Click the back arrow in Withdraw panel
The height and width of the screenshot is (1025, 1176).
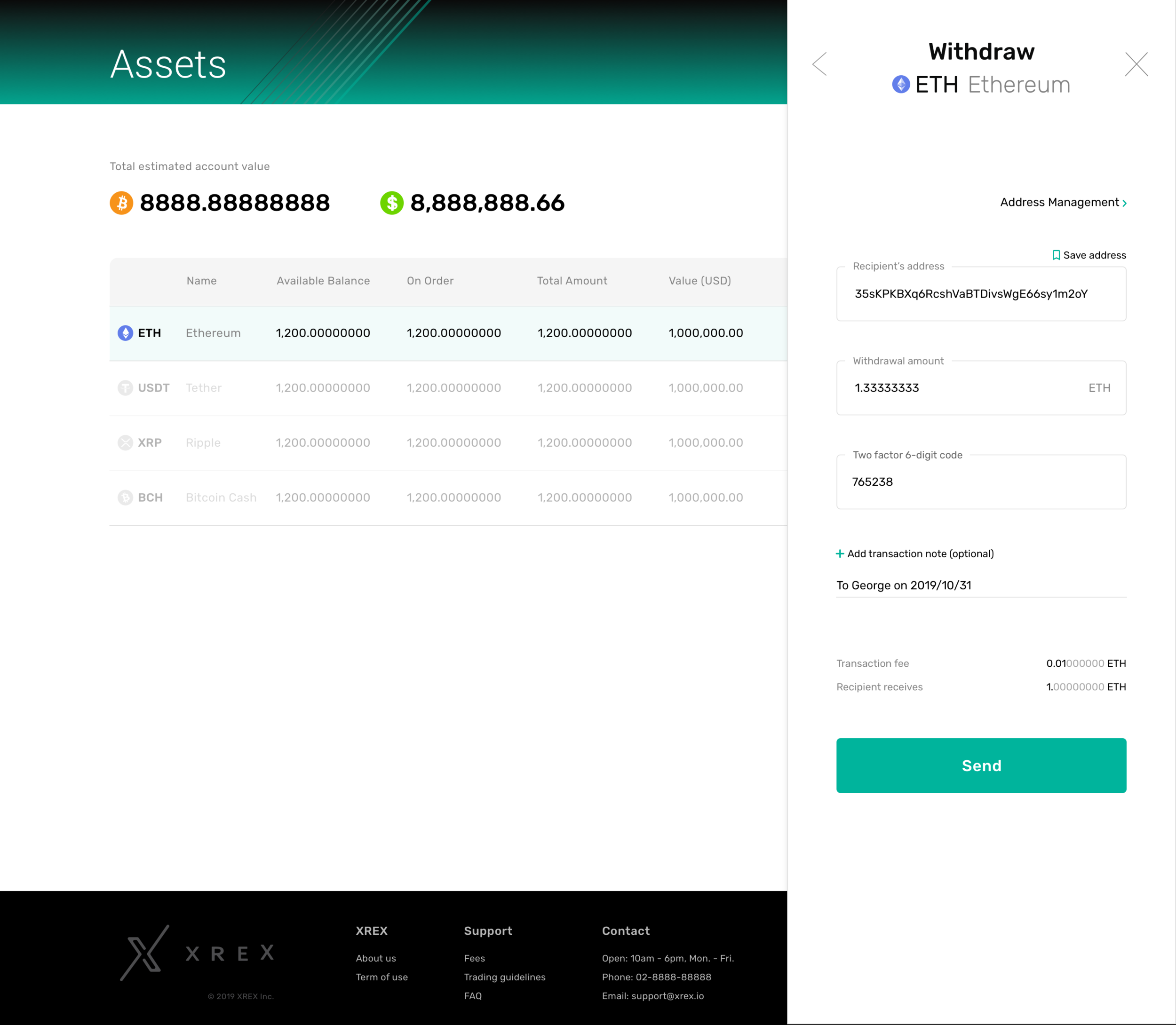pyautogui.click(x=819, y=64)
